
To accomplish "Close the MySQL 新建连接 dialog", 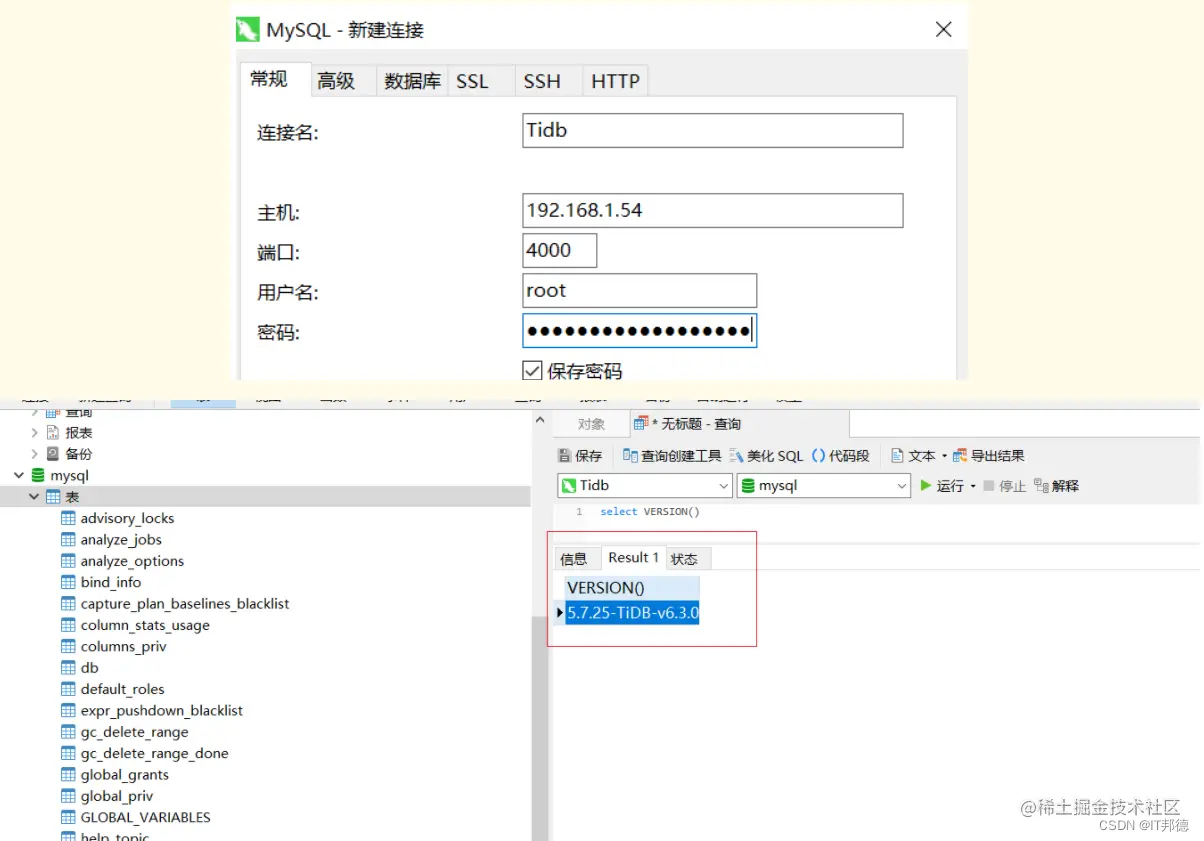I will click(943, 30).
